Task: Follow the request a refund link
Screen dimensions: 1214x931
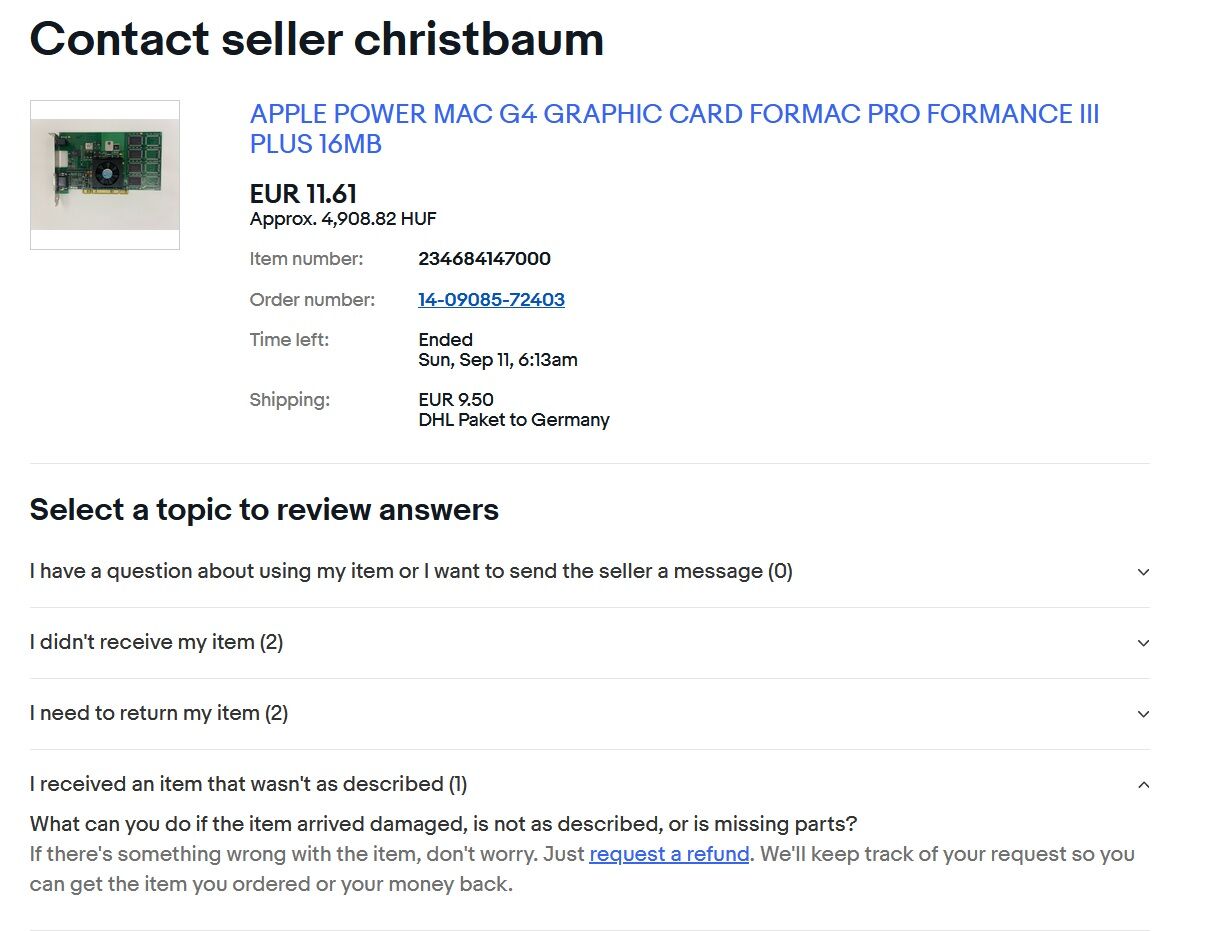Action: (x=669, y=854)
